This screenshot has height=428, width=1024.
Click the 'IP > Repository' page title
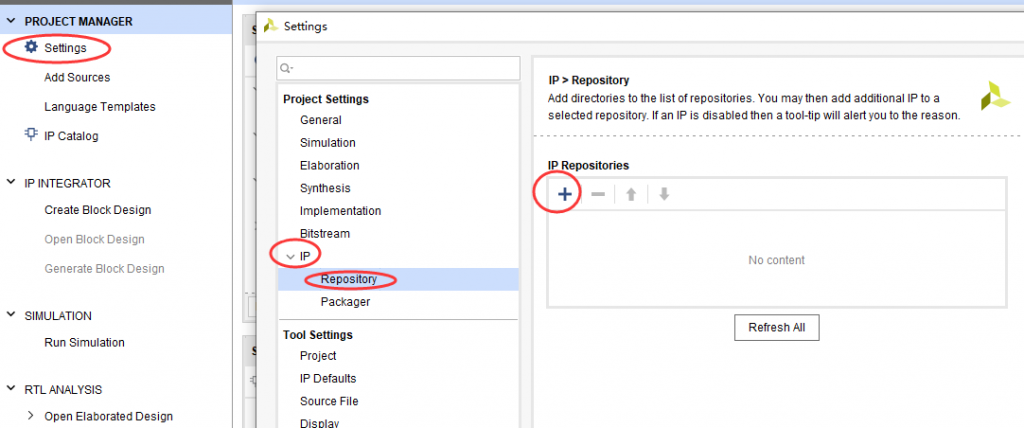point(588,80)
